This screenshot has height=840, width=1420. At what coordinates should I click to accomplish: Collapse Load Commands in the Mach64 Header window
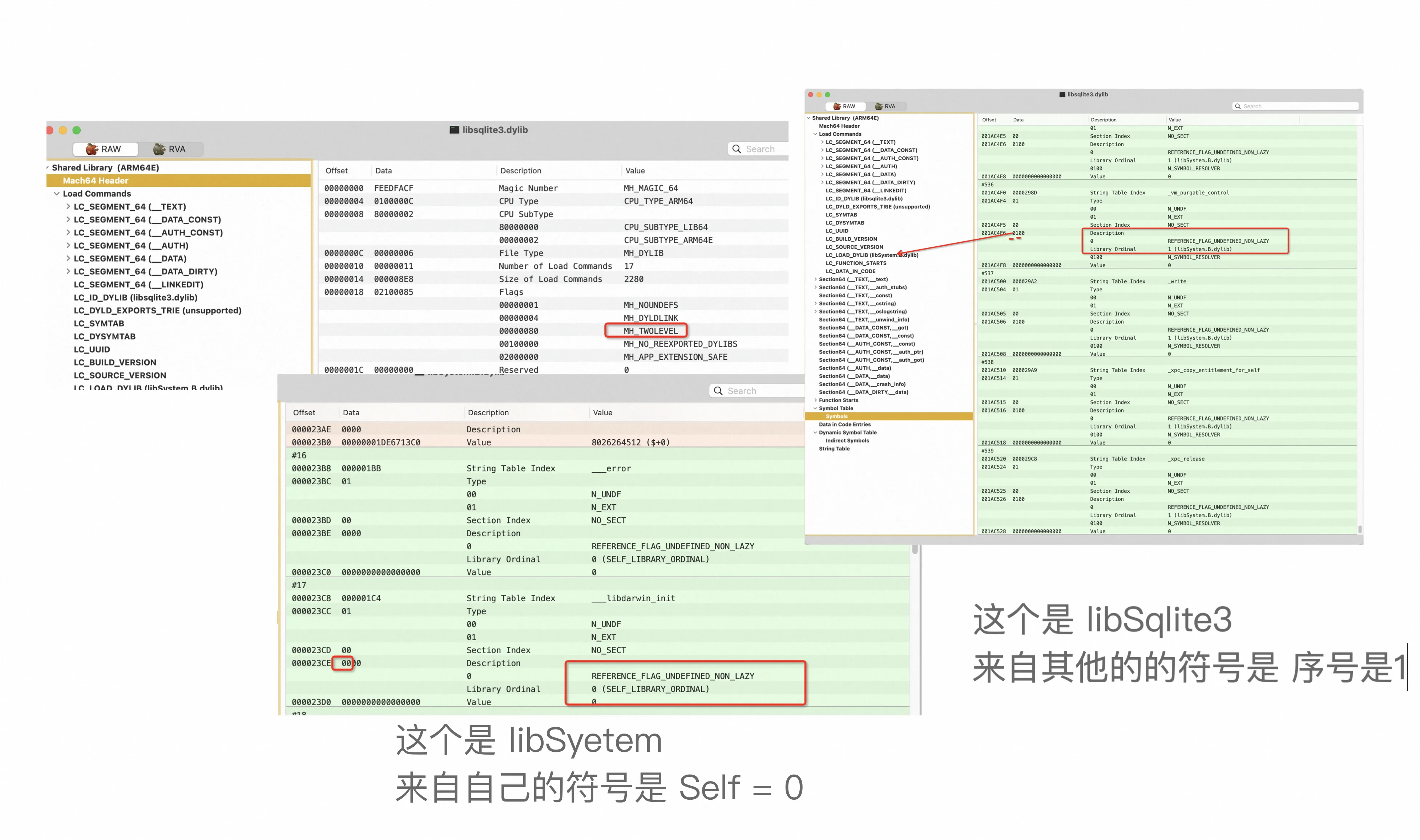(57, 194)
